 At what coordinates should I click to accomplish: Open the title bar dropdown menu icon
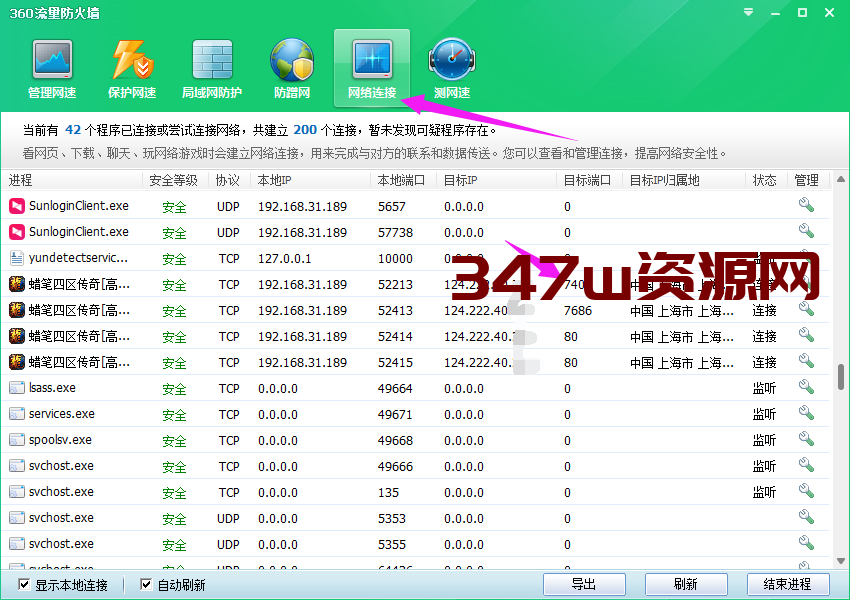749,12
